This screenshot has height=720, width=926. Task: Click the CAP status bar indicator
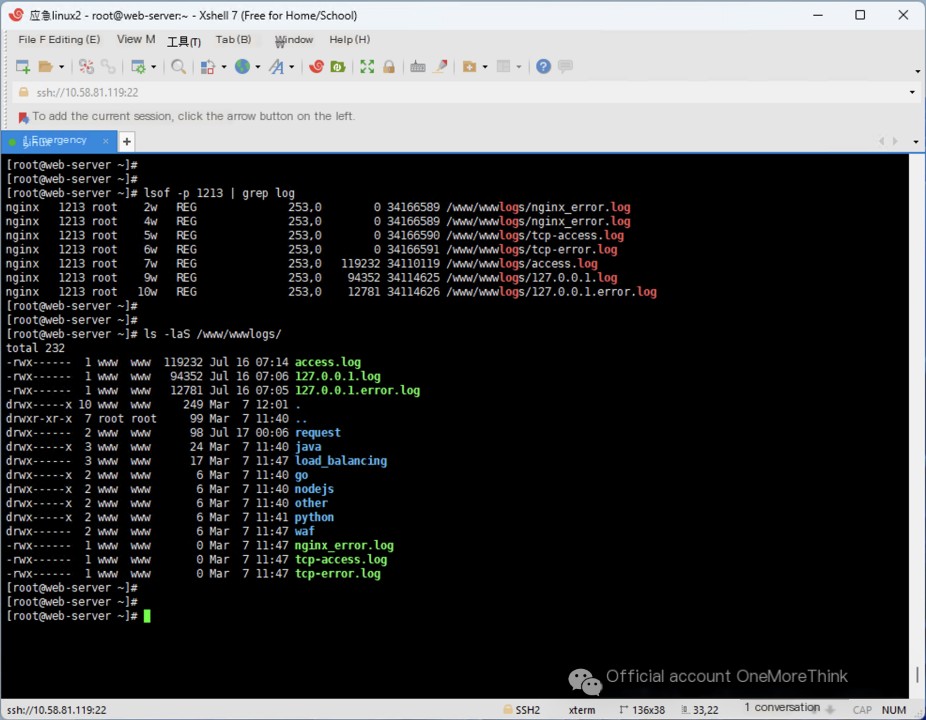pos(862,710)
